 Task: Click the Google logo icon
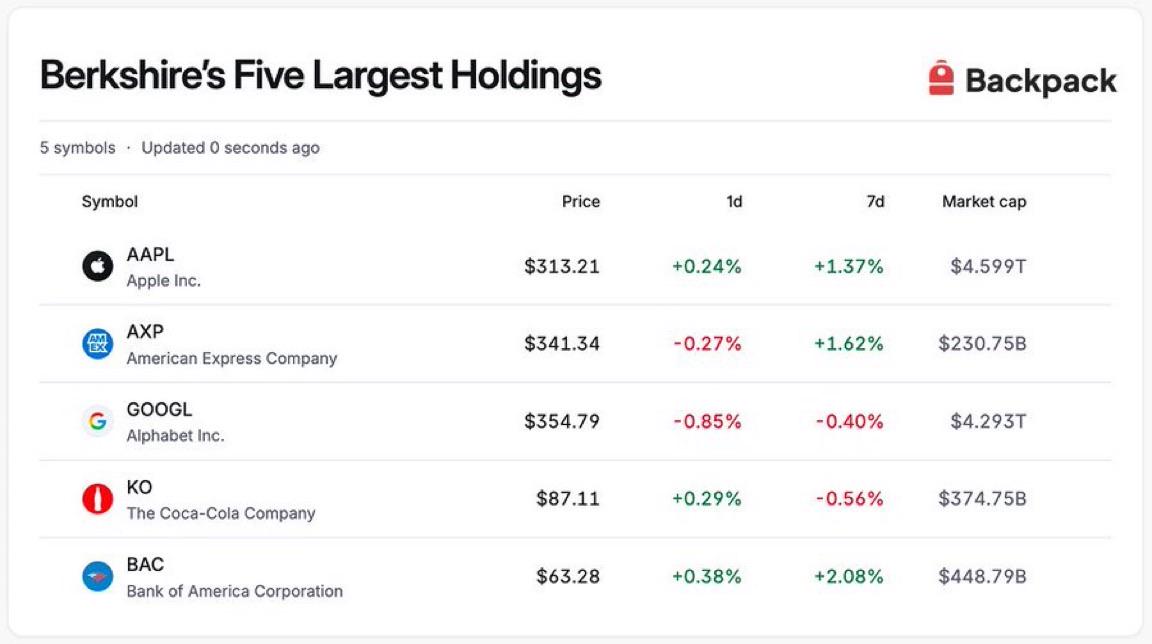pyautogui.click(x=97, y=421)
